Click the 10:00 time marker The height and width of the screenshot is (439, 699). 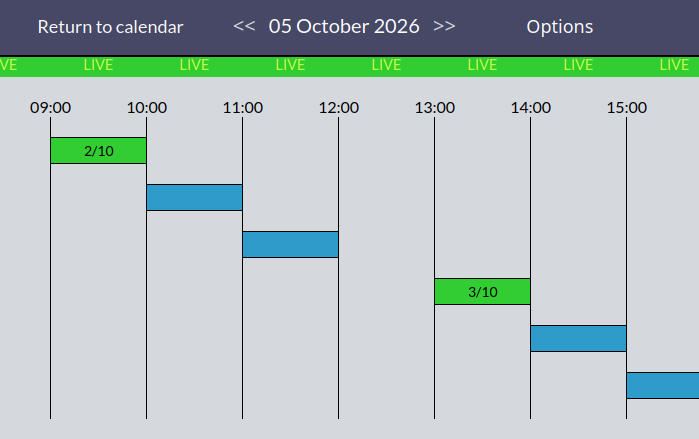147,107
